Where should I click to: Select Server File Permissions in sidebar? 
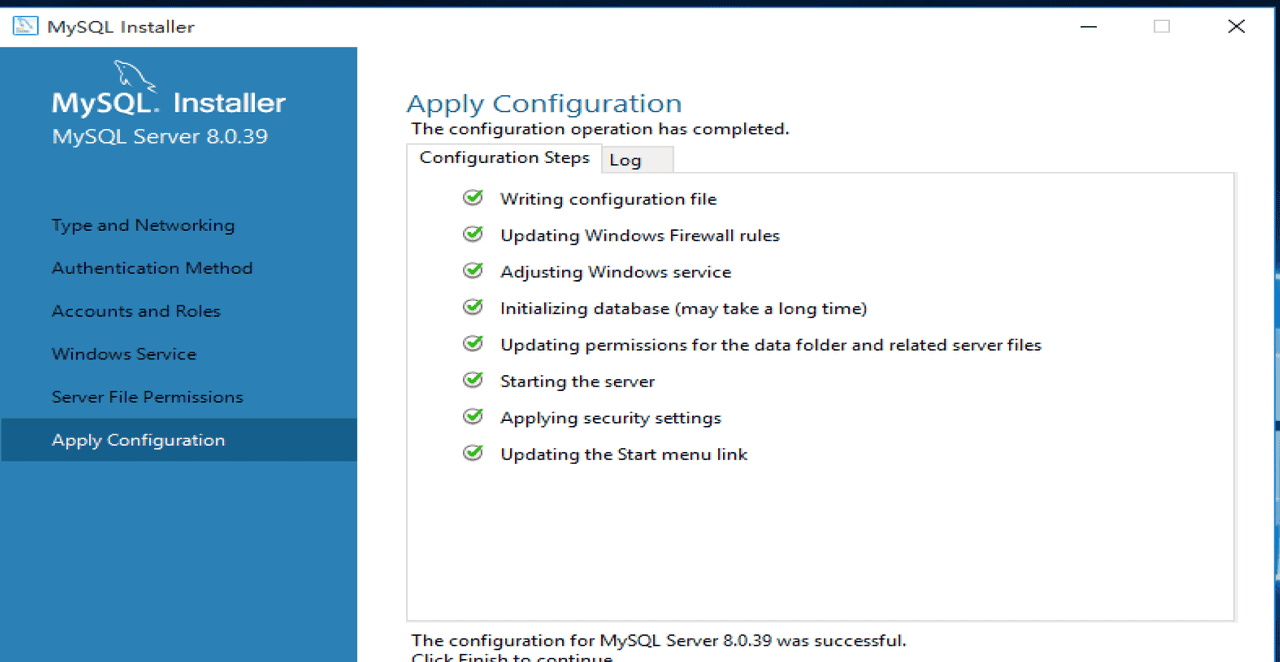147,397
